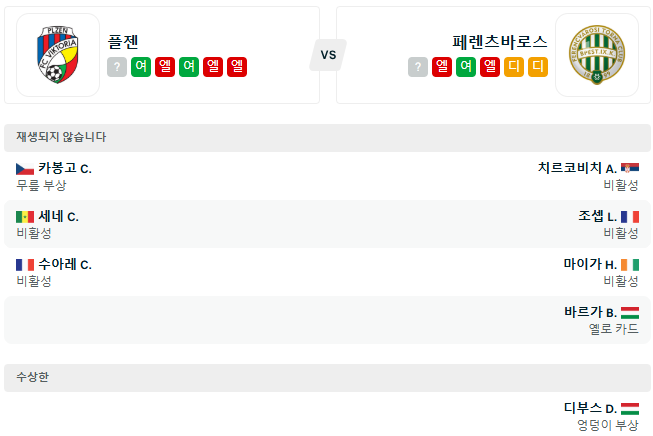The height and width of the screenshot is (436, 653).
Task: Click the Hungarian flag beside 디부스 D.
Action: point(630,409)
